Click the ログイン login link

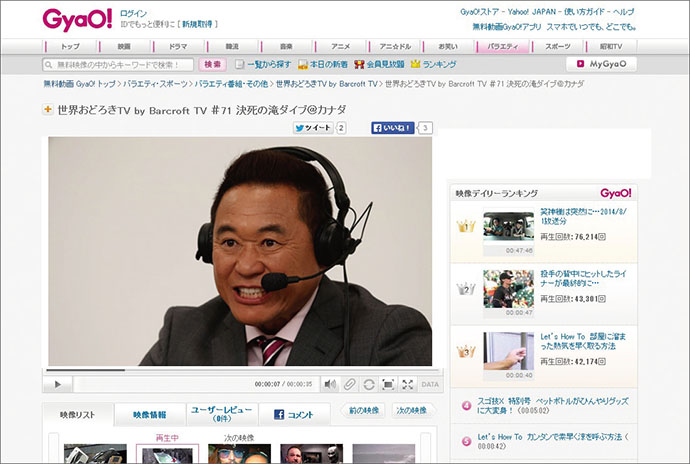click(133, 14)
